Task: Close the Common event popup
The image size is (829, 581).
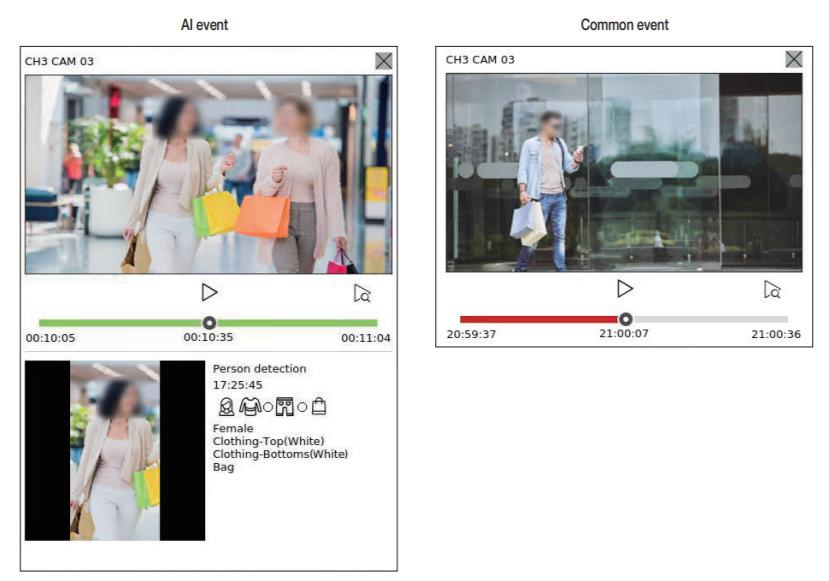Action: click(x=794, y=59)
